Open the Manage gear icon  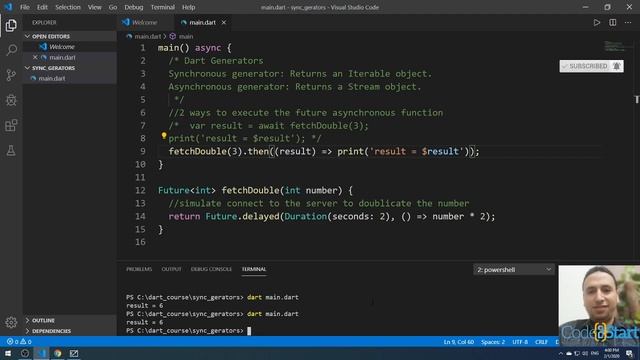point(11,322)
